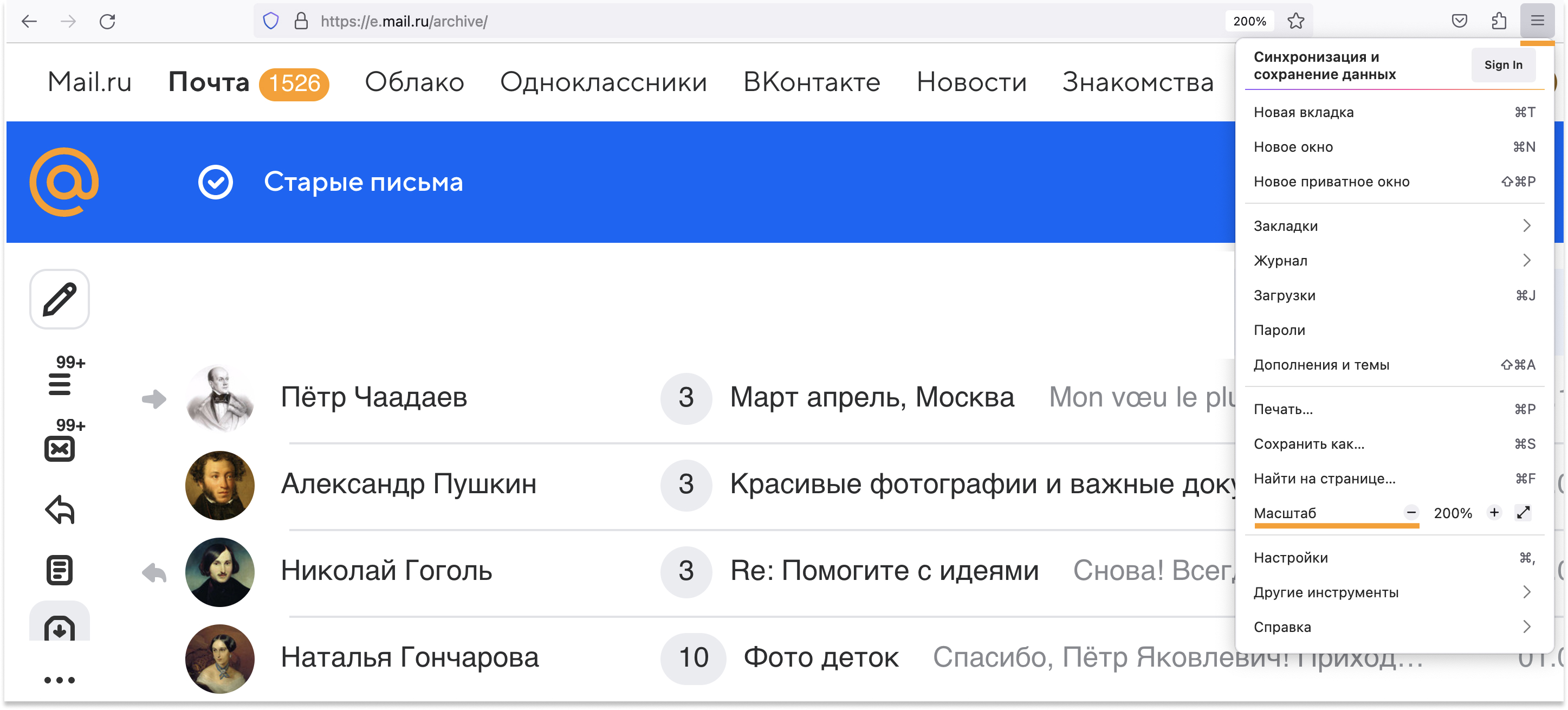The height and width of the screenshot is (710, 1568).
Task: Select Наталья Гончарова avatar
Action: pos(220,659)
